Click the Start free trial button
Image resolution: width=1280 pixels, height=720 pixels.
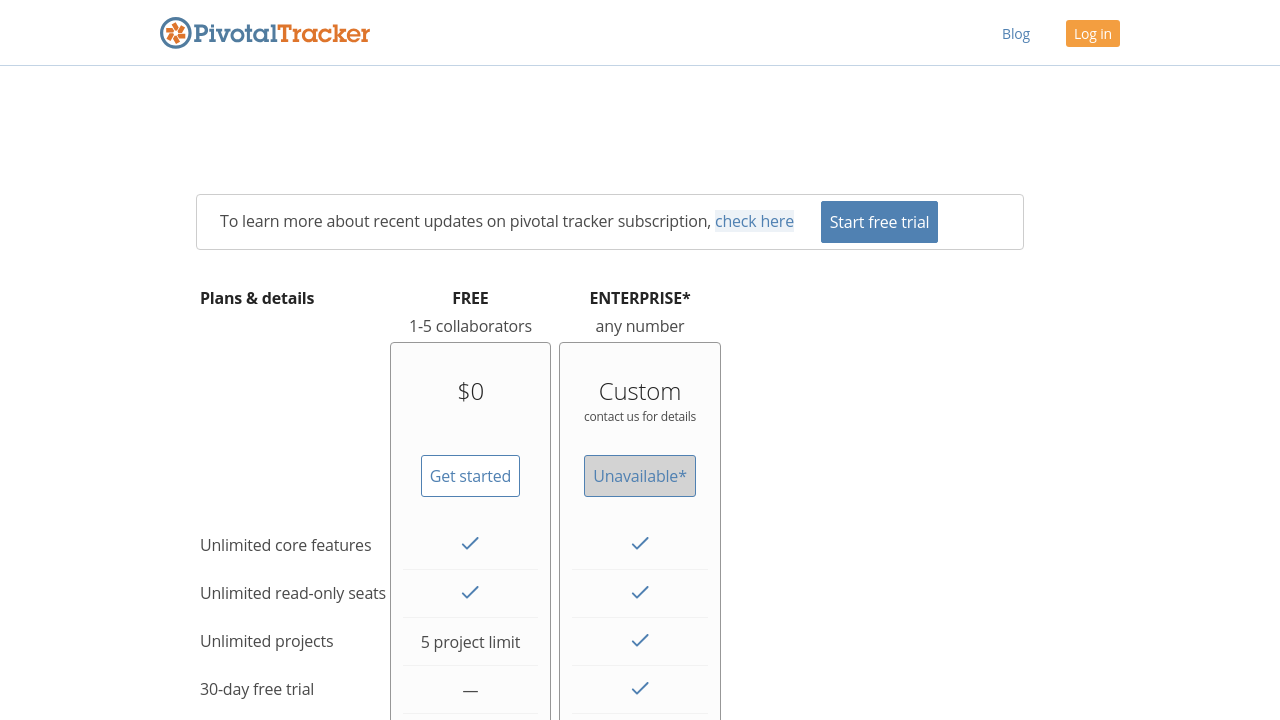(879, 222)
